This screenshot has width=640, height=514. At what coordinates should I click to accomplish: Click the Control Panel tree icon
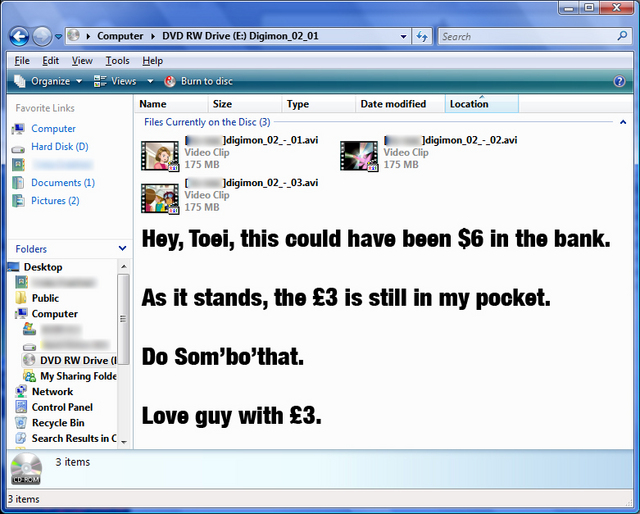click(21, 407)
